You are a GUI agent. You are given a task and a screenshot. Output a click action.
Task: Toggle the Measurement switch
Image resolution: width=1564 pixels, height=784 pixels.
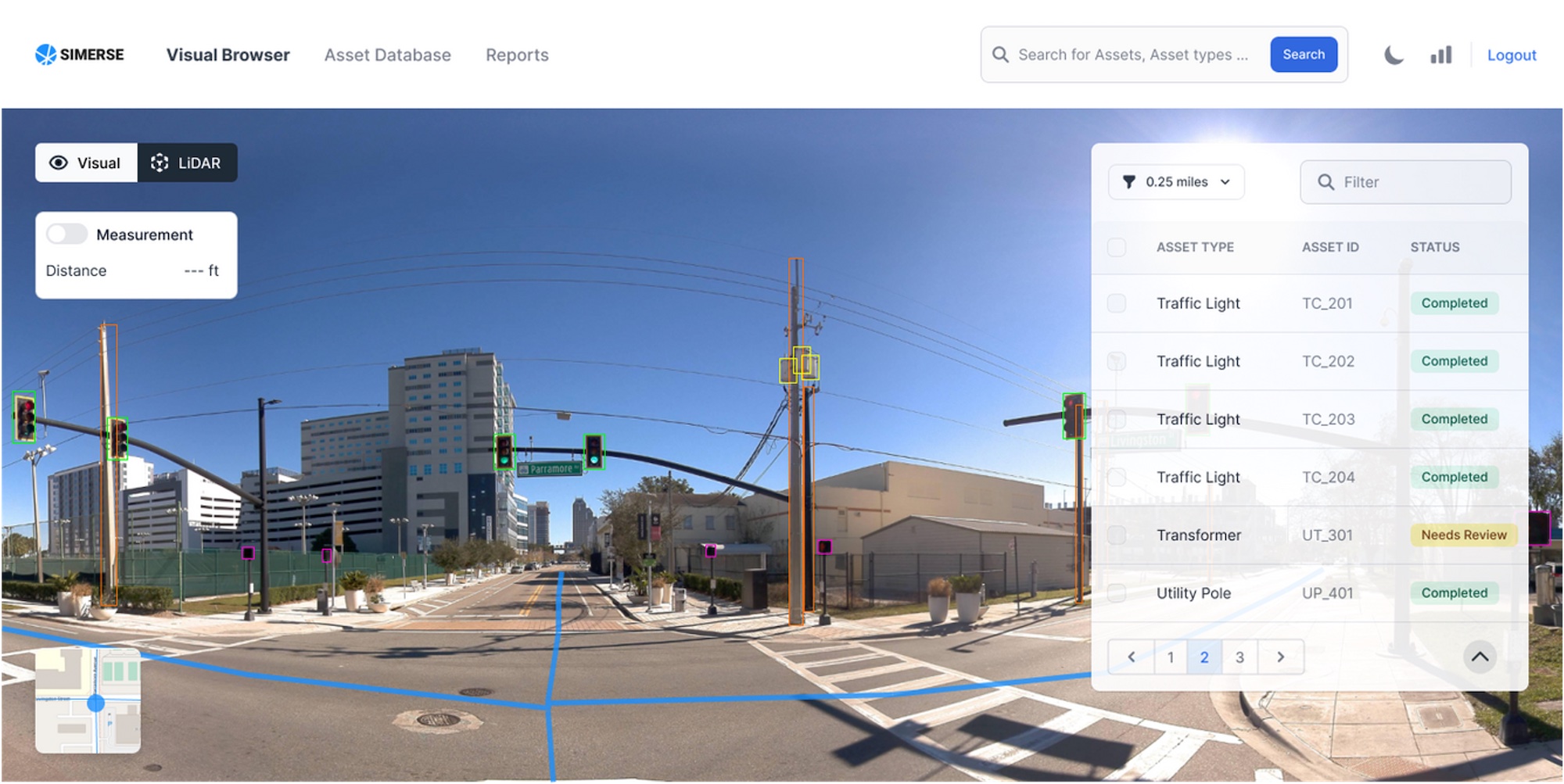point(66,234)
